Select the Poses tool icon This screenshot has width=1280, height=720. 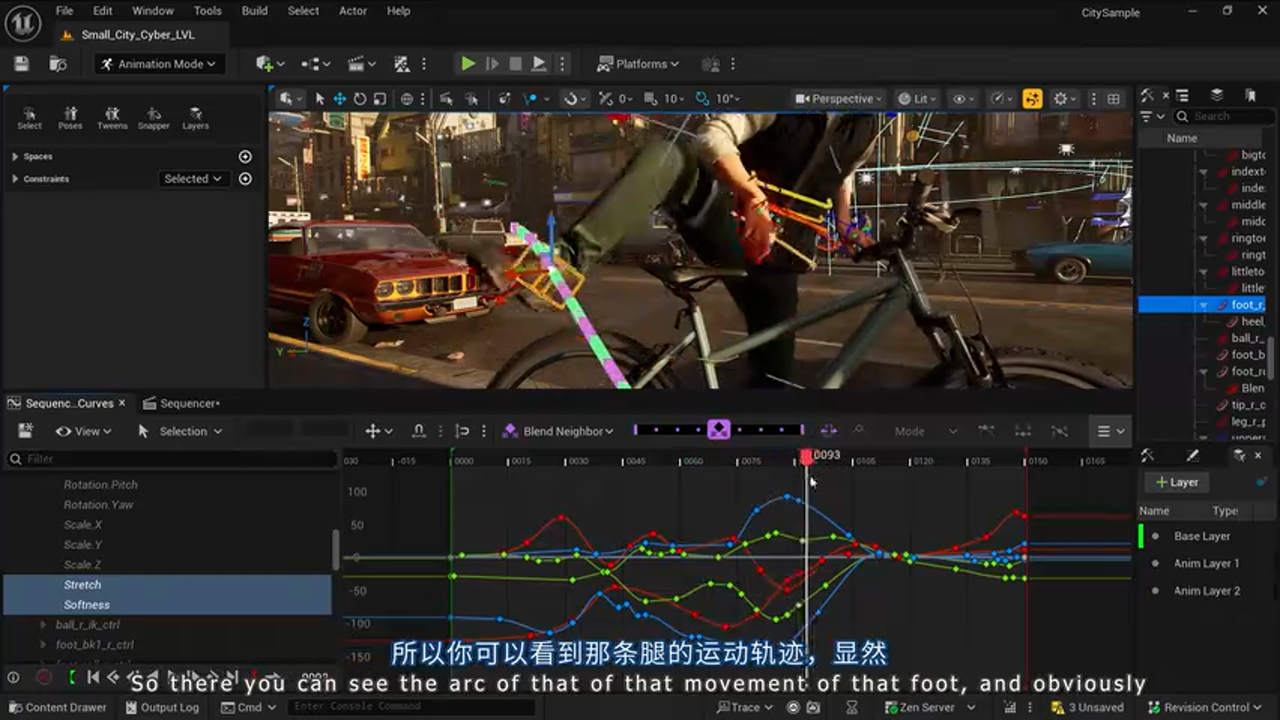70,116
